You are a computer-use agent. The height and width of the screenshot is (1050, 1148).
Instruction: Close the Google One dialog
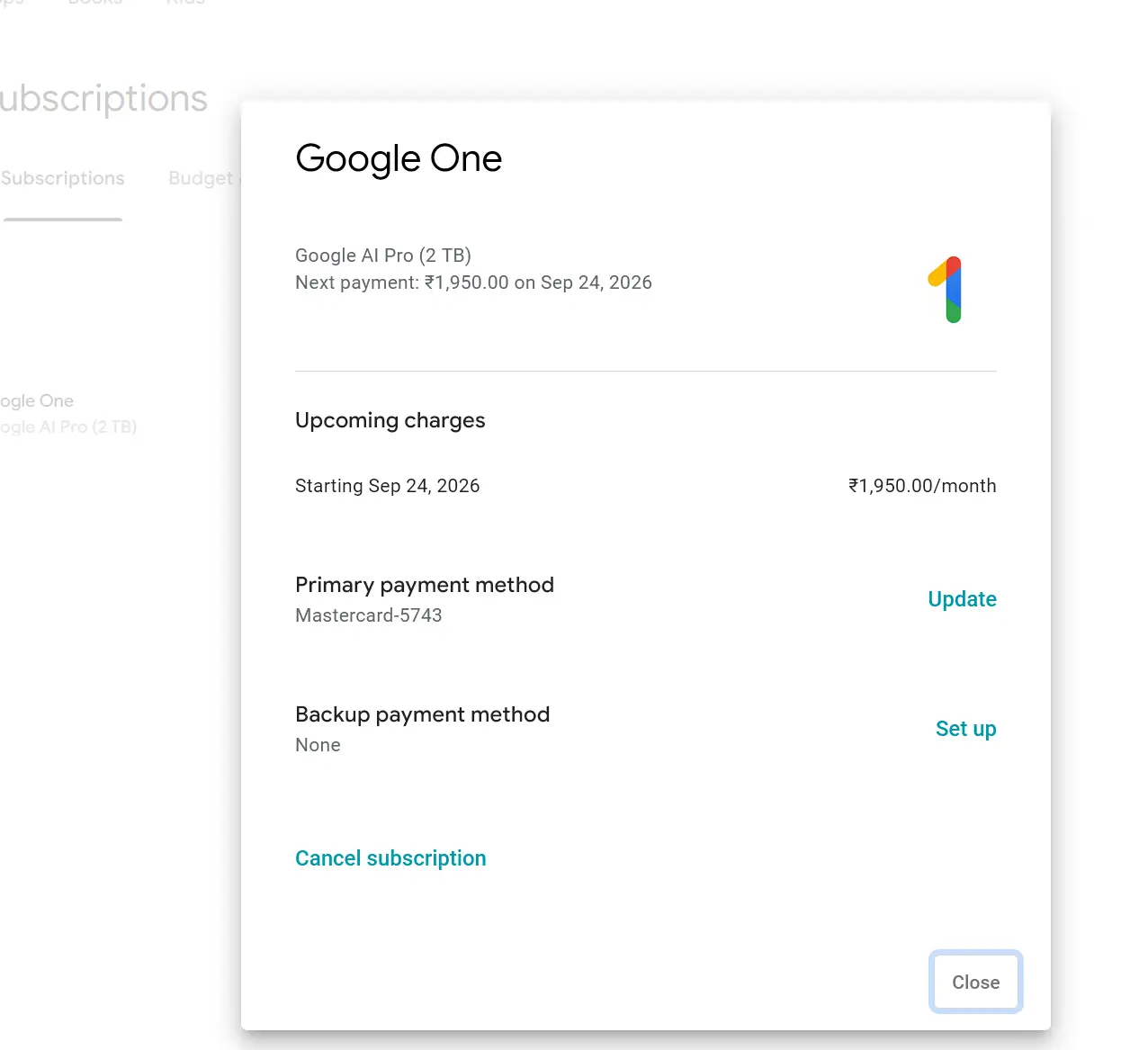[975, 983]
